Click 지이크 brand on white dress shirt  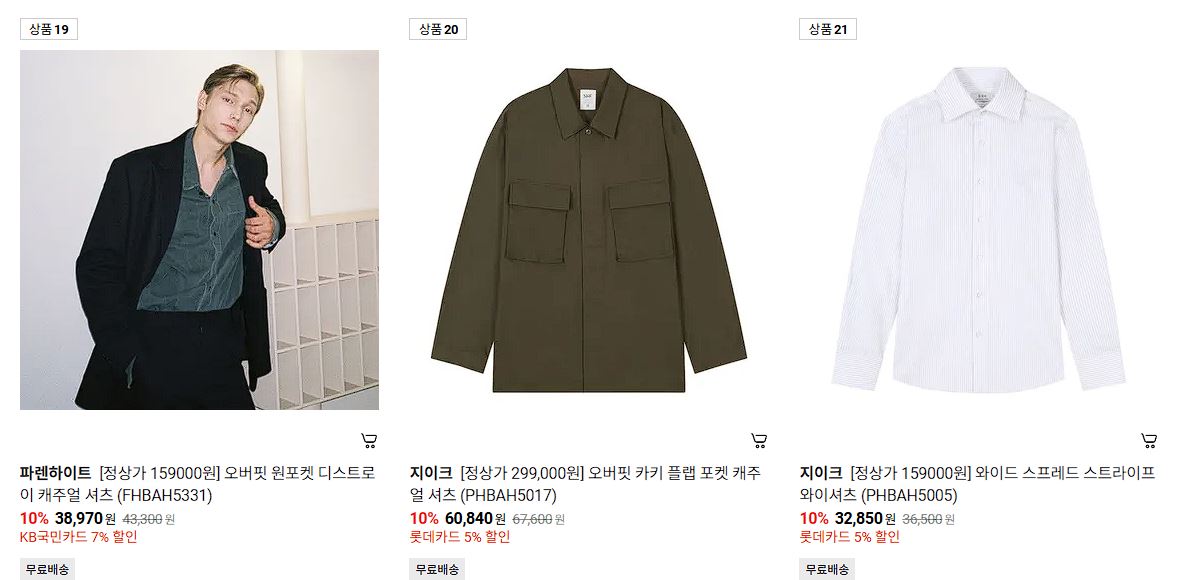click(820, 474)
